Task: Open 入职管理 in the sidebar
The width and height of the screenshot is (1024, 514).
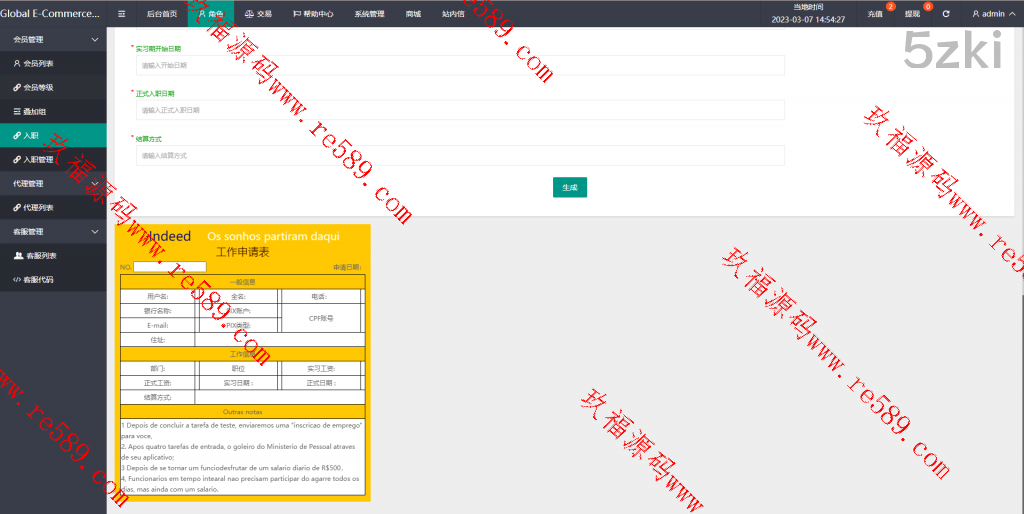Action: [x=39, y=160]
